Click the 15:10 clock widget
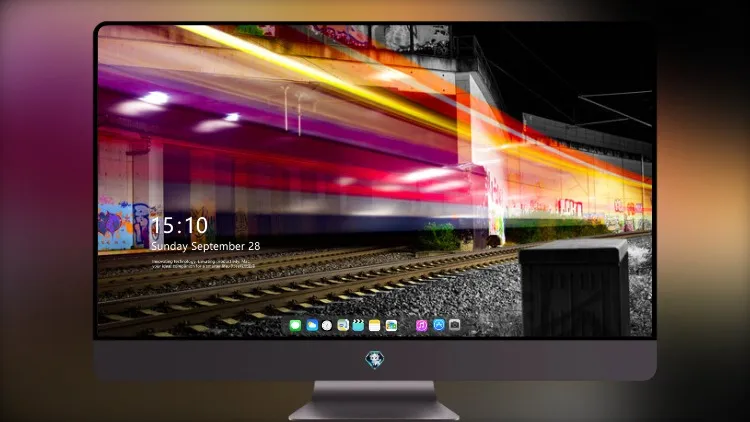Screen dimensions: 750x422 point(179,225)
